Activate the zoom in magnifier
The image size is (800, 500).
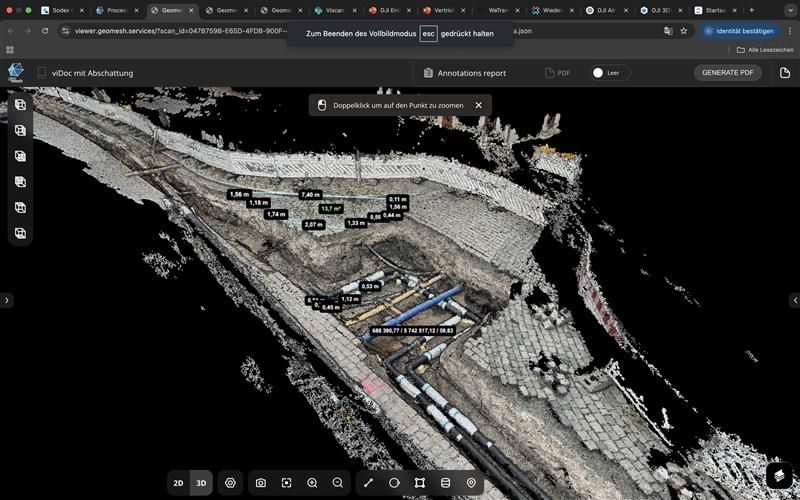312,483
